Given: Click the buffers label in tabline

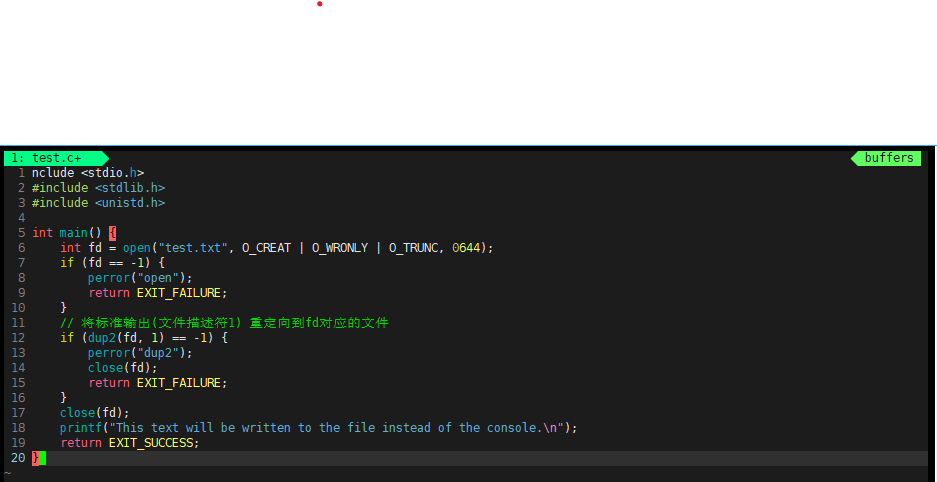Looking at the screenshot, I should [x=889, y=158].
